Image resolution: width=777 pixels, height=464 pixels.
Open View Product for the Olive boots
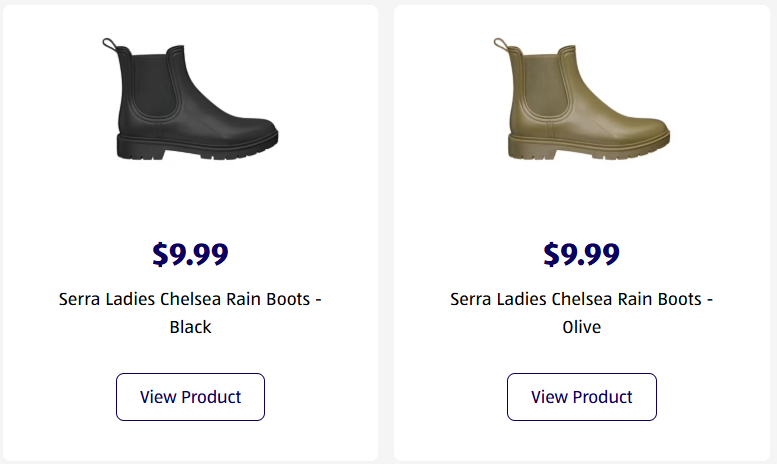(582, 397)
